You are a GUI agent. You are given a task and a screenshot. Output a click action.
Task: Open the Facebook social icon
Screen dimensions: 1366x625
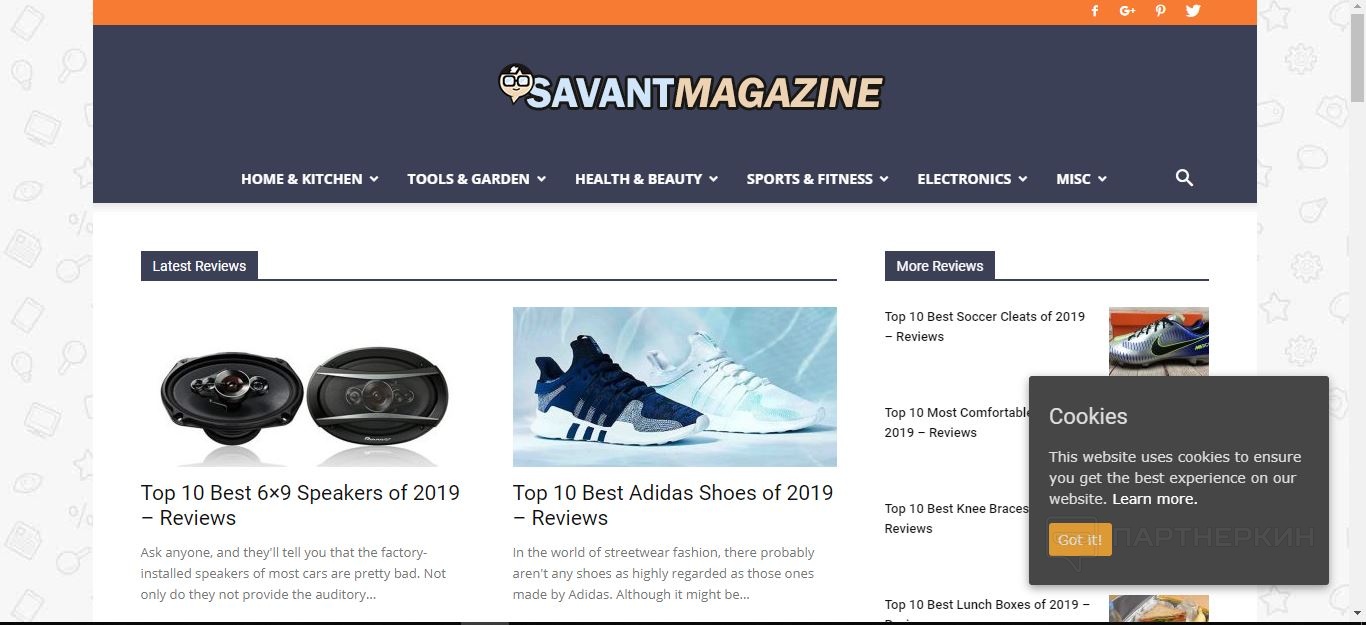coord(1095,11)
